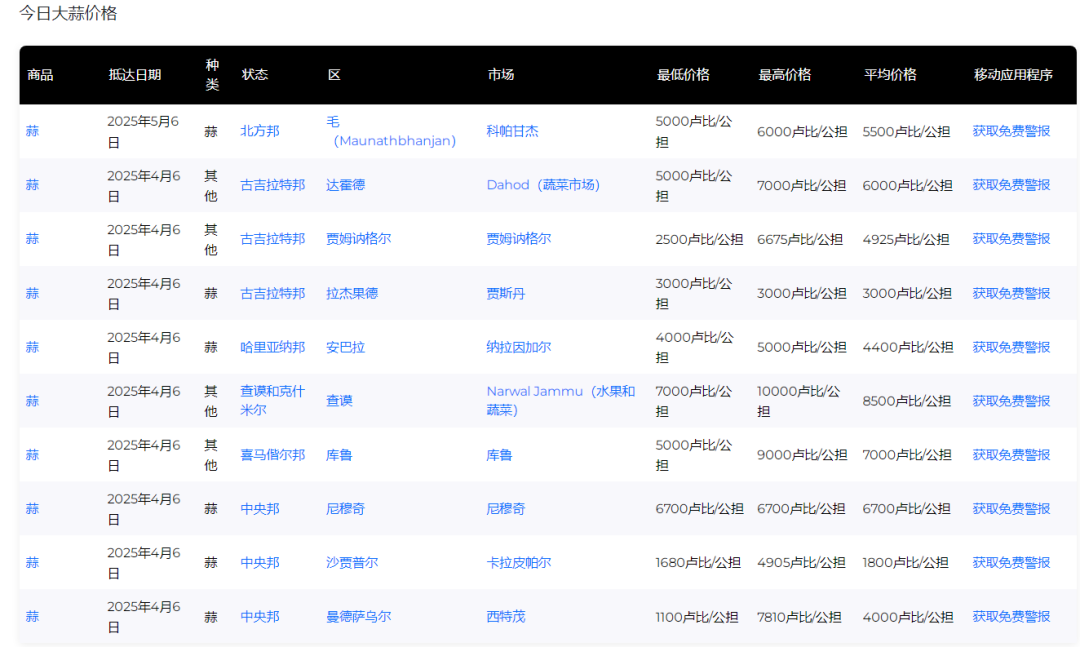Click 获取免费警报 in the 贾斯丹 row
Viewport: 1080px width, 647px height.
coord(1010,293)
